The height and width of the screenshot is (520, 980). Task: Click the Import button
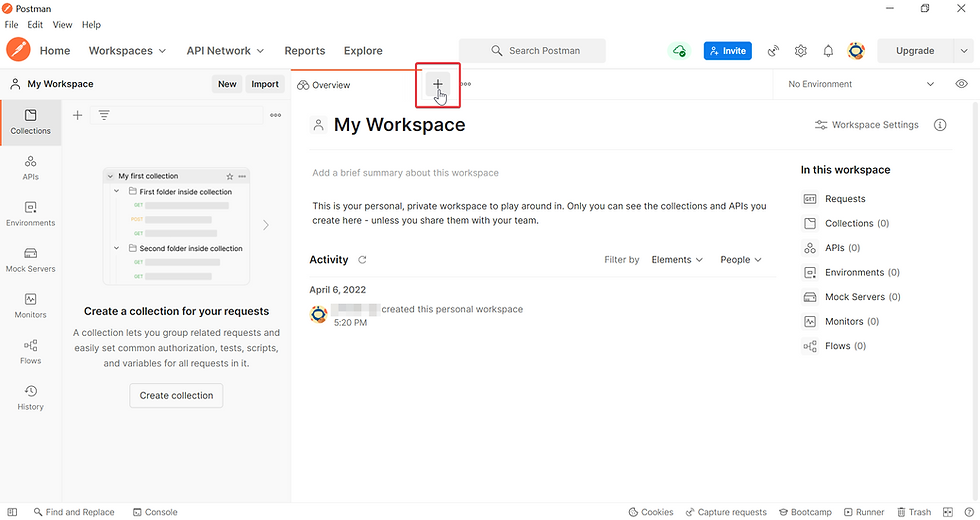click(x=265, y=84)
